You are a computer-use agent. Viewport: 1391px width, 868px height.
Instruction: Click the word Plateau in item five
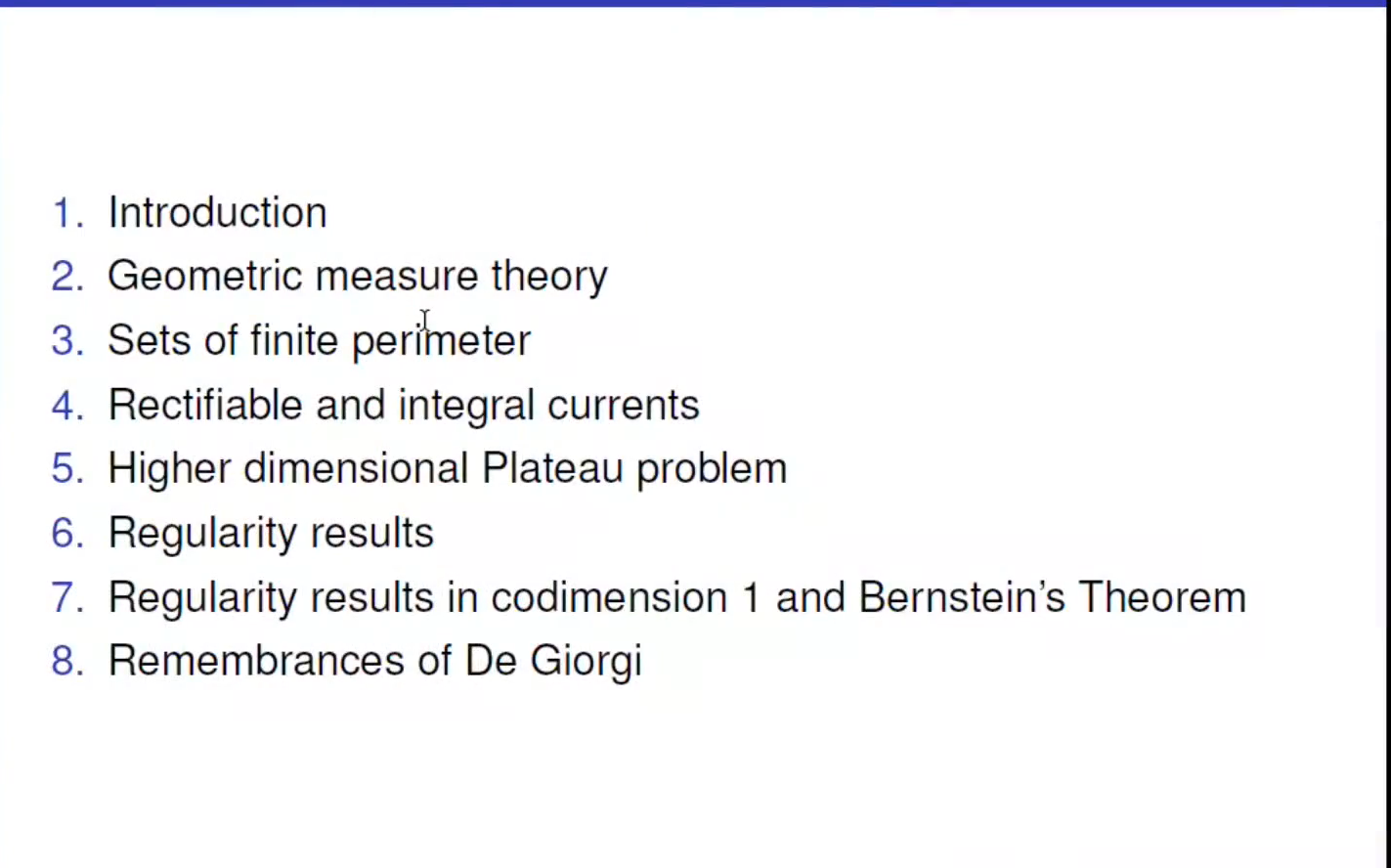[552, 469]
